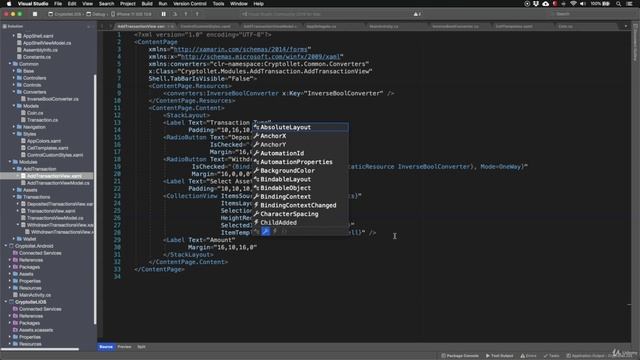Open the Errors pad in status bar
The width and height of the screenshot is (640, 360).
click(529, 356)
